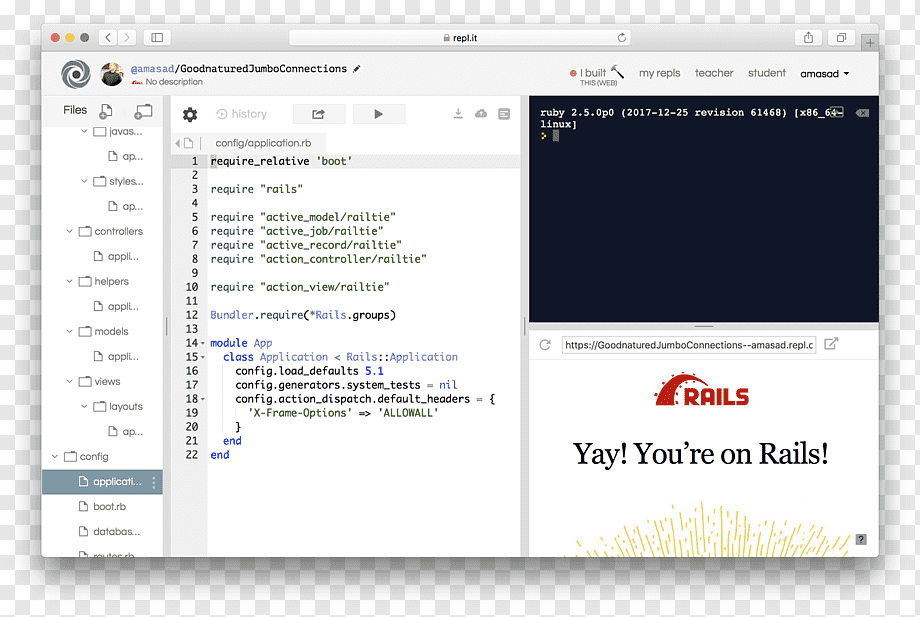This screenshot has height=617, width=920.
Task: Open the amasad user dropdown
Action: [824, 74]
